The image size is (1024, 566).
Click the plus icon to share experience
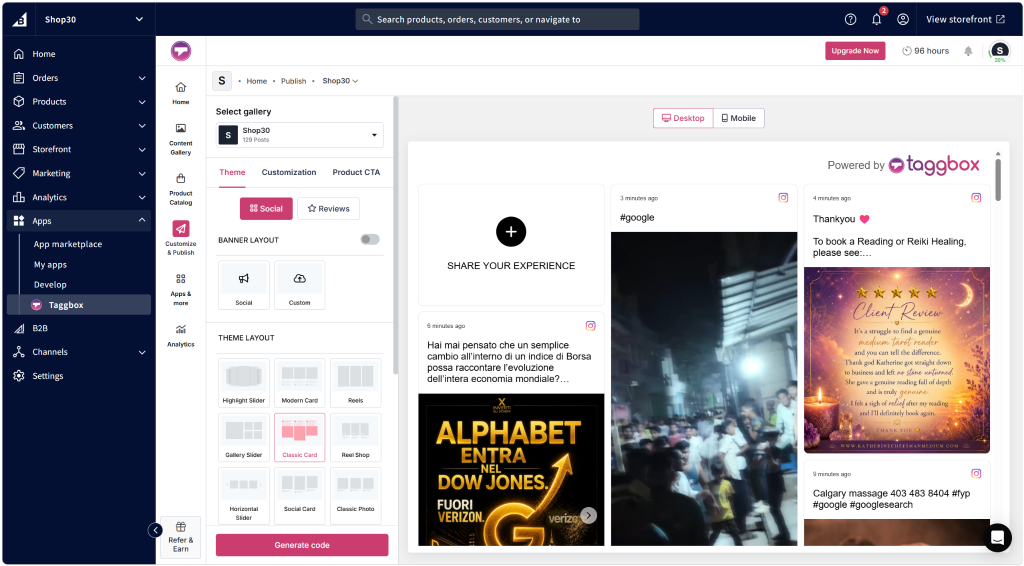(x=511, y=232)
